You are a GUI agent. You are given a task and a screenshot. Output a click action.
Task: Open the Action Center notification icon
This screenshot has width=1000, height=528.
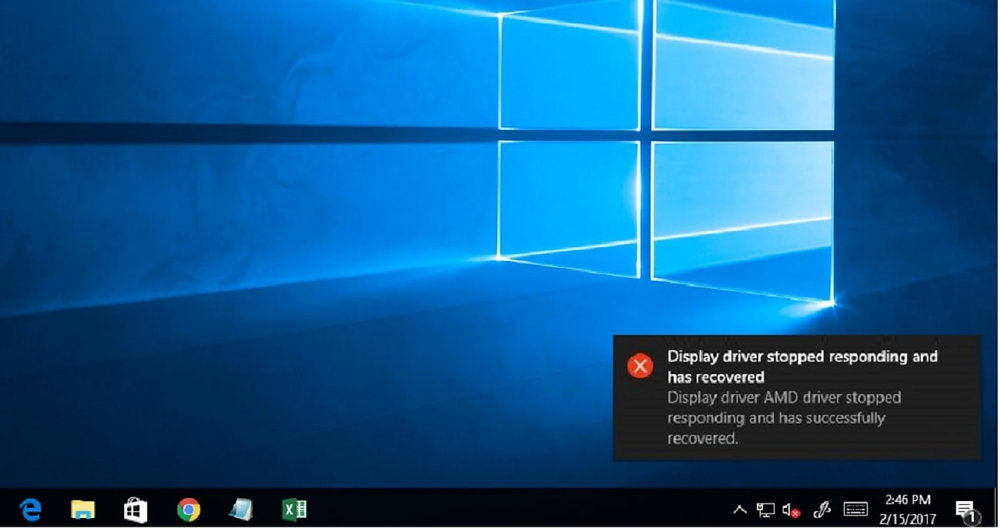click(966, 510)
